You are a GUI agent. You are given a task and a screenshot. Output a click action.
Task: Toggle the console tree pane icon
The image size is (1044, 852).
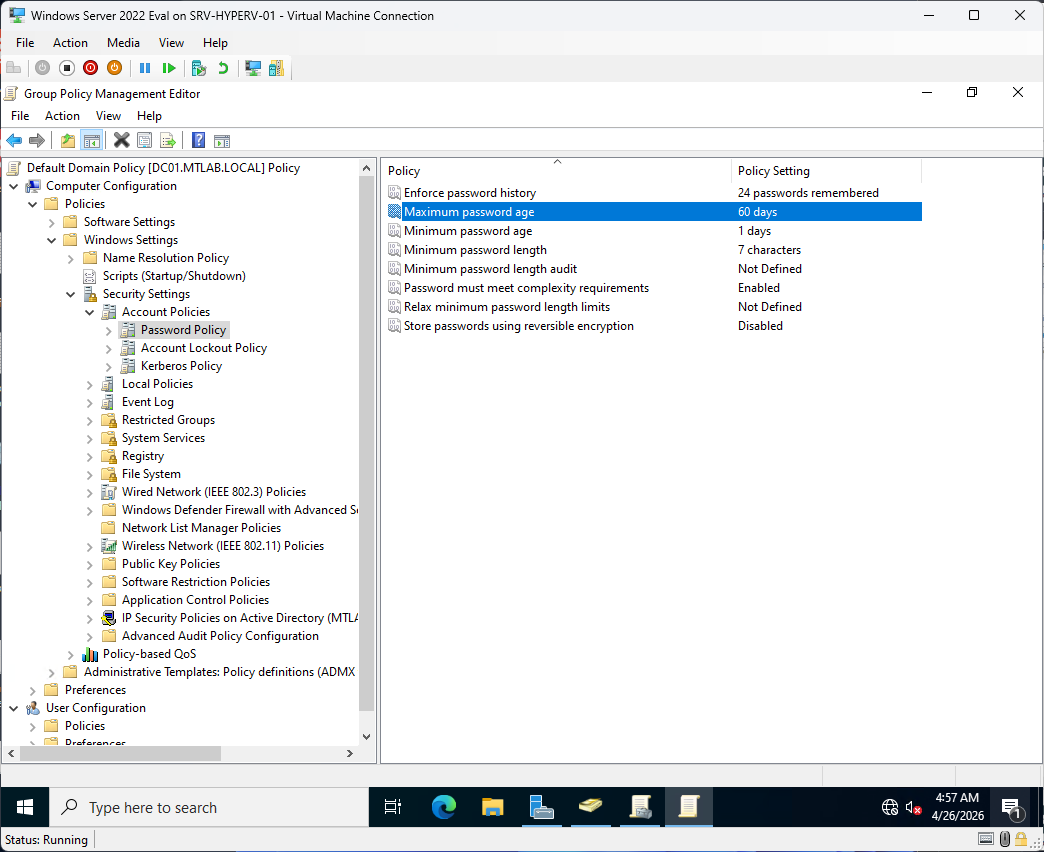pos(91,140)
